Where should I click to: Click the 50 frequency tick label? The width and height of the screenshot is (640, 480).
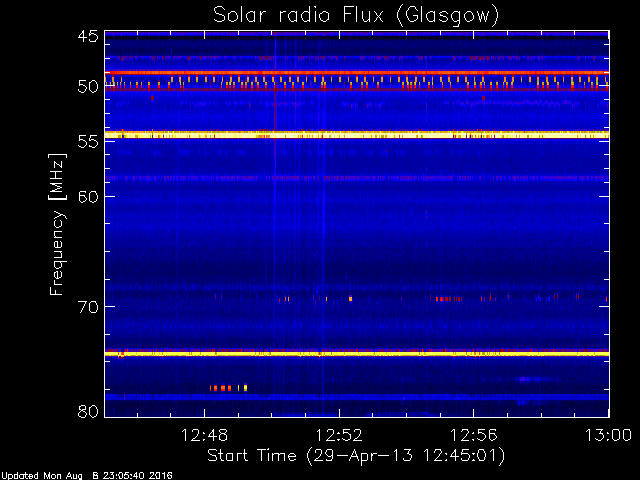(88, 87)
